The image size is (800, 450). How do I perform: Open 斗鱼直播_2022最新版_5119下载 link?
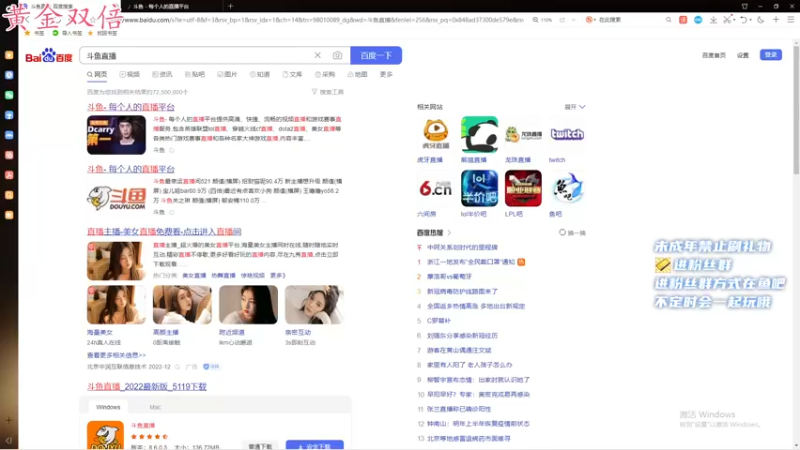(146, 387)
